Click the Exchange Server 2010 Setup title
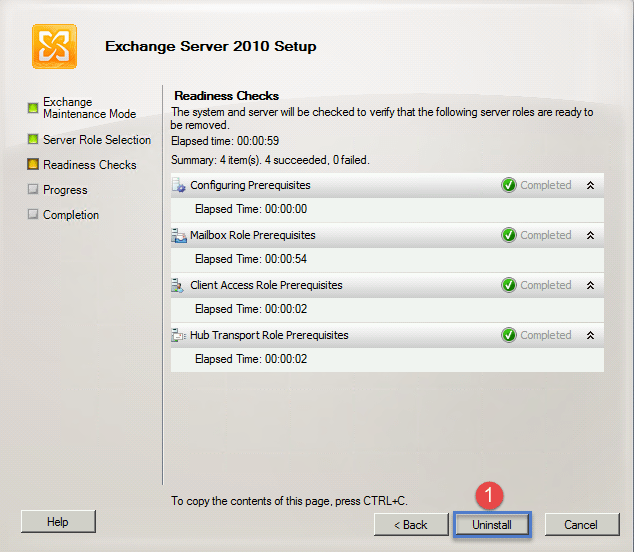 click(211, 47)
